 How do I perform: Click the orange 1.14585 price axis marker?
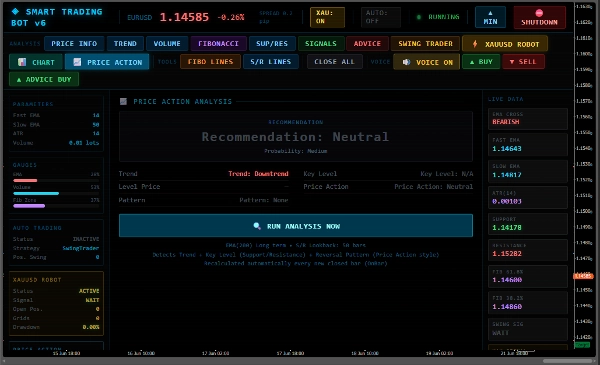tap(583, 275)
